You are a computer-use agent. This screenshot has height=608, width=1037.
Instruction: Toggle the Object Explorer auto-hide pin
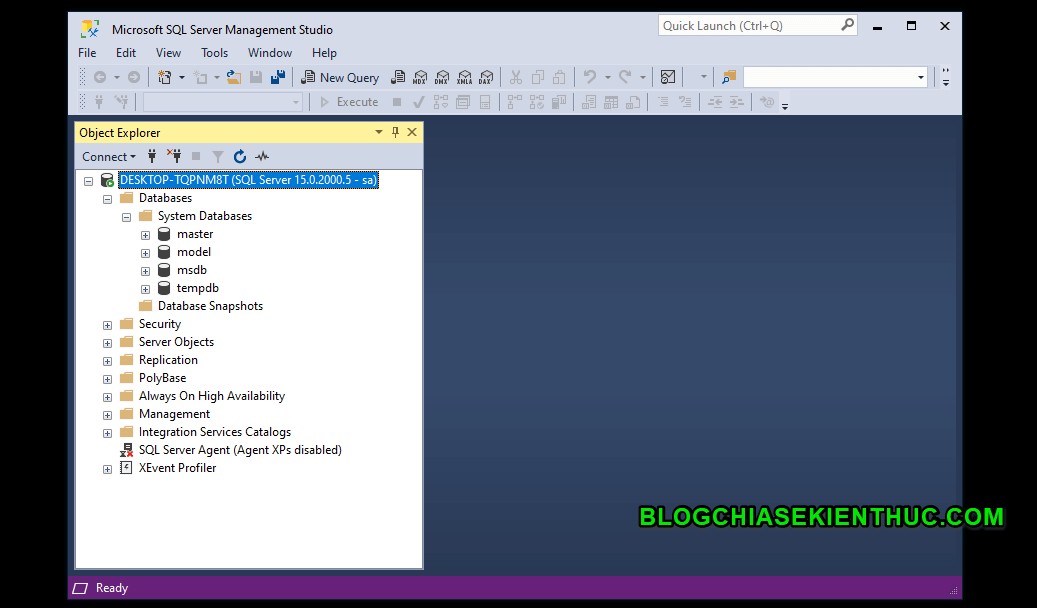396,132
